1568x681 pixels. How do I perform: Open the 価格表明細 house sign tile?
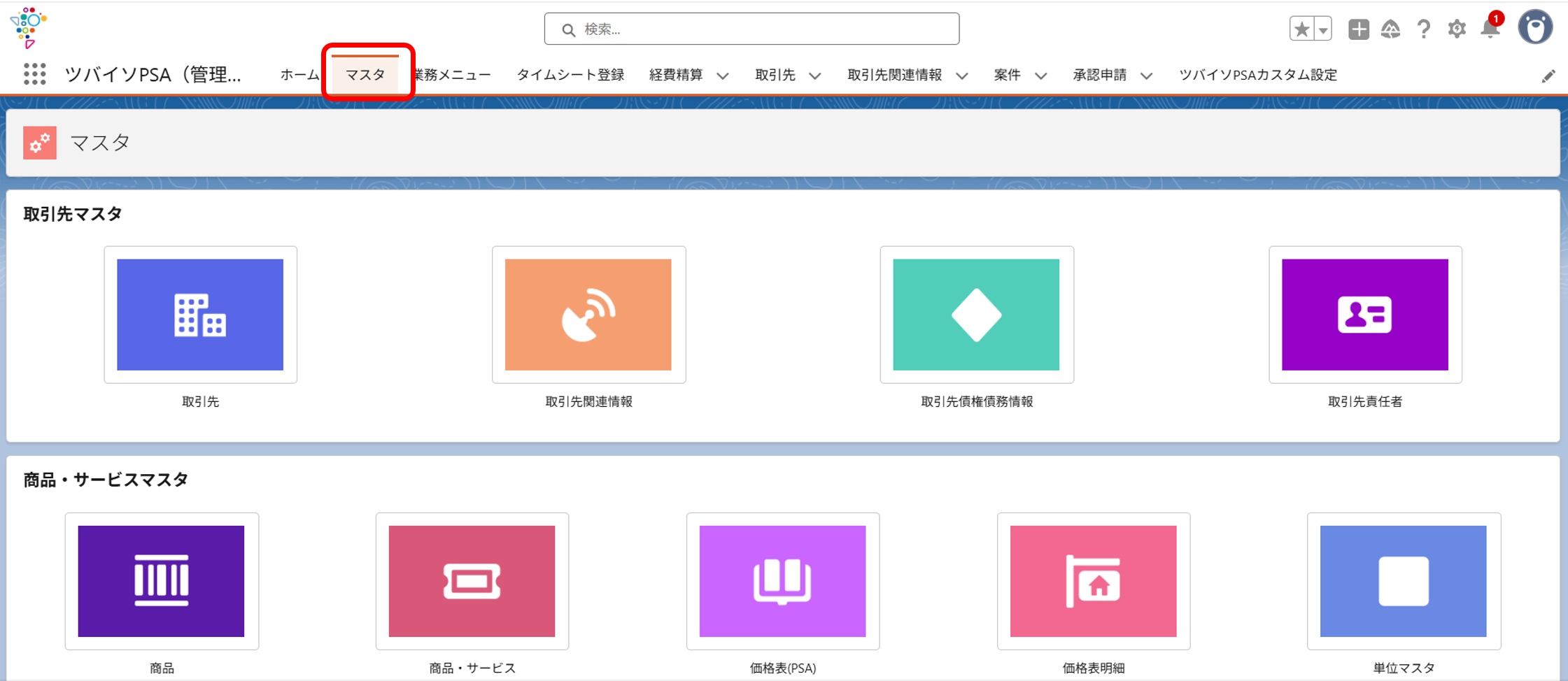pyautogui.click(x=1094, y=581)
